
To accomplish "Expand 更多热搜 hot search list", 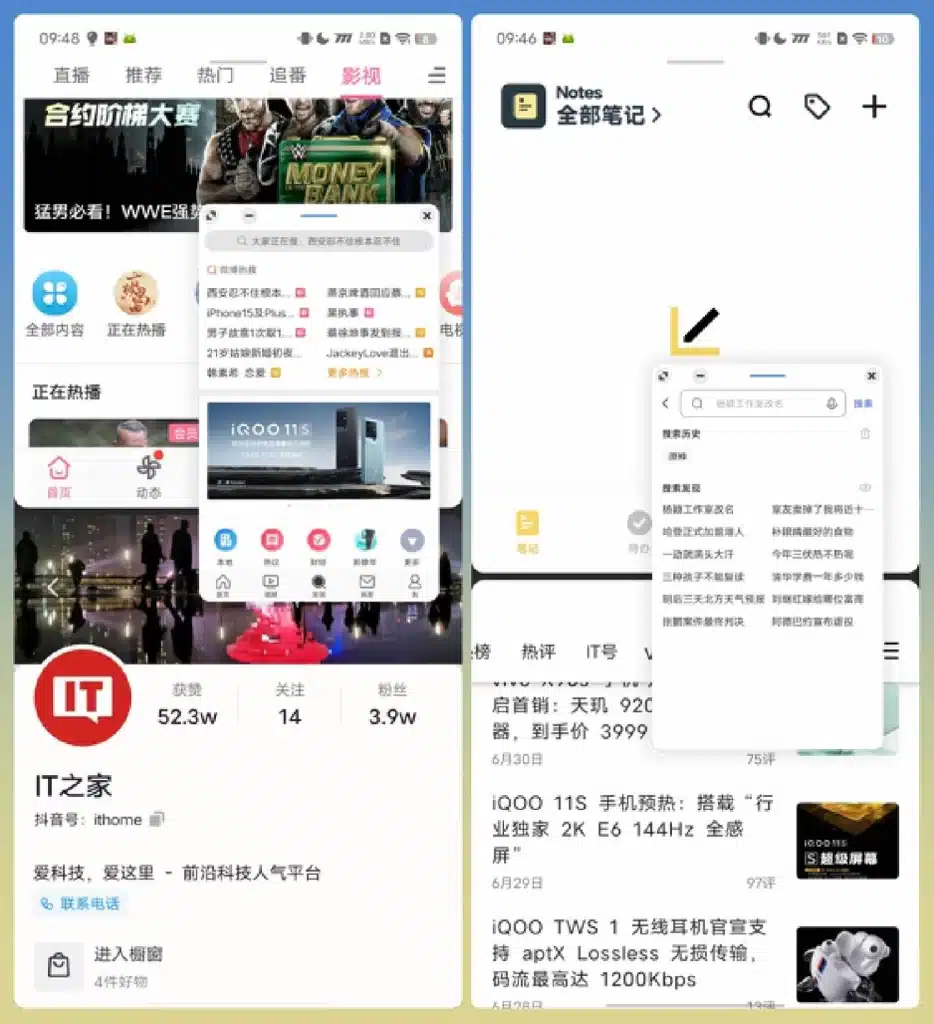I will pos(354,373).
